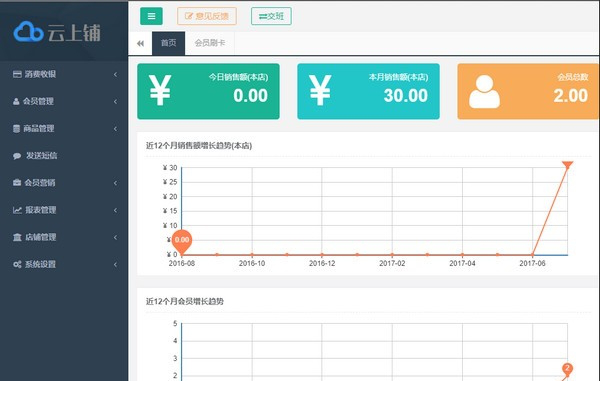Screen dimensions: 600x396
Task: Click the 2016-10 axis label
Action: 252,263
